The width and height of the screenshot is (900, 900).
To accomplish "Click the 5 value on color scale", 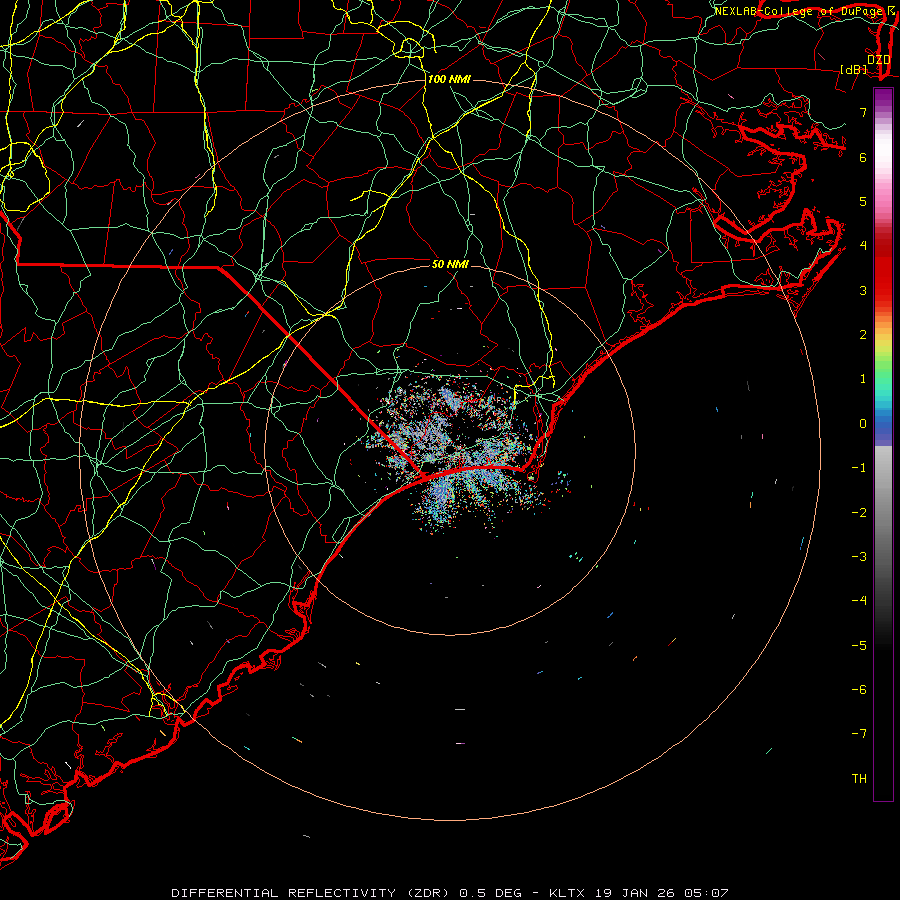I will pos(863,201).
